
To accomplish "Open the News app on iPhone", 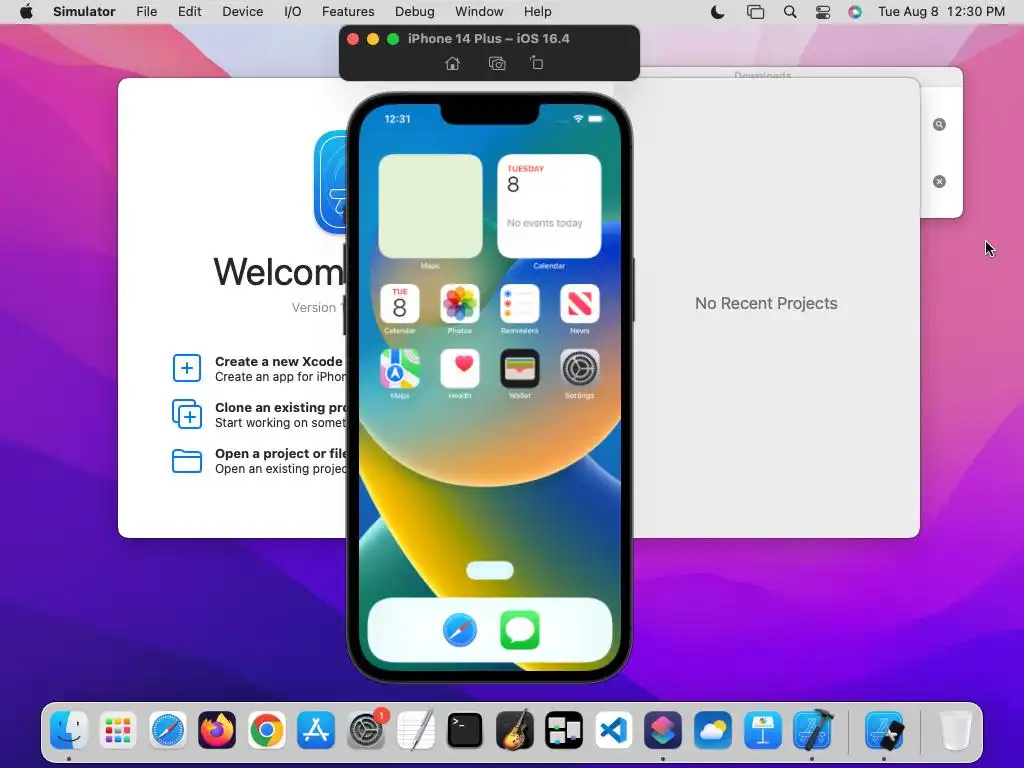I will point(580,304).
